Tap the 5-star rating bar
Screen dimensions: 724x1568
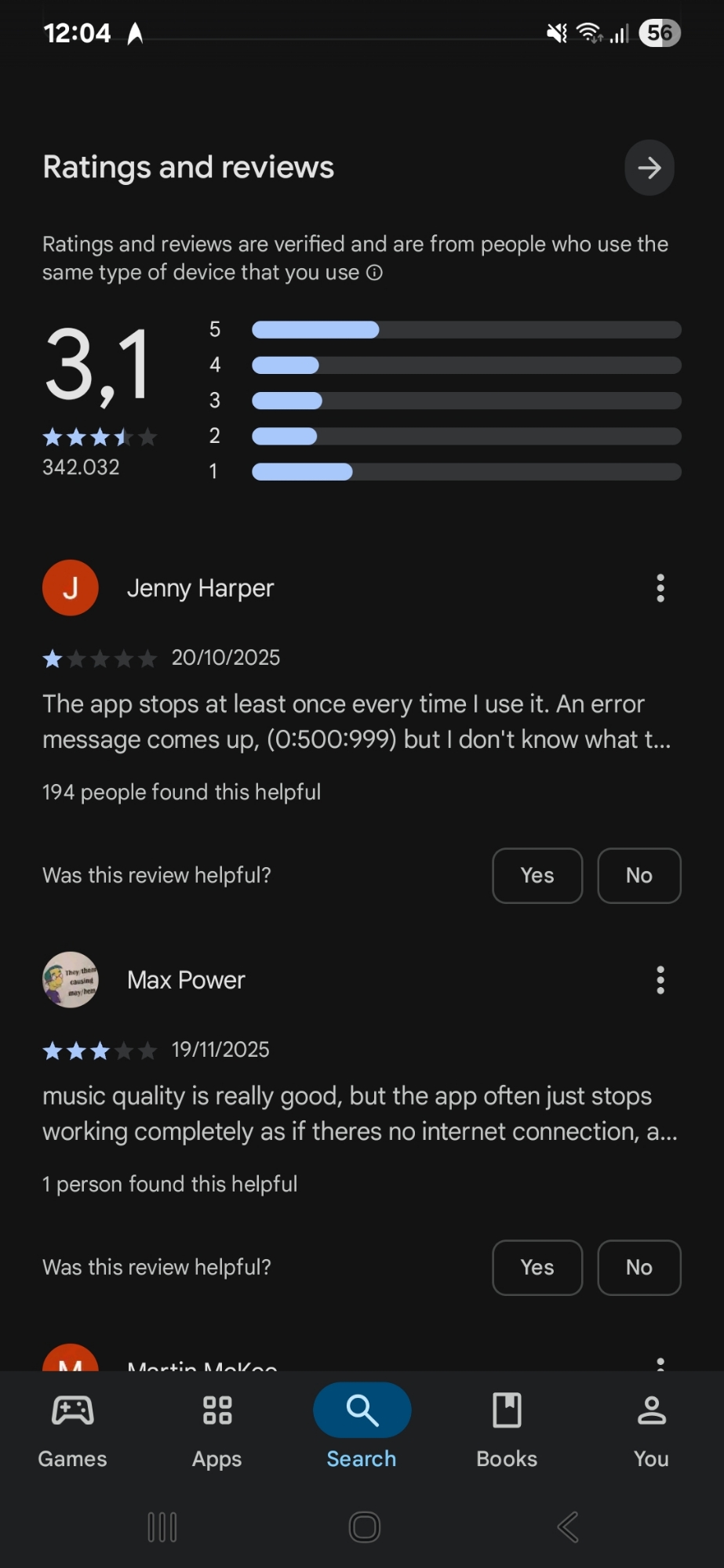click(466, 330)
